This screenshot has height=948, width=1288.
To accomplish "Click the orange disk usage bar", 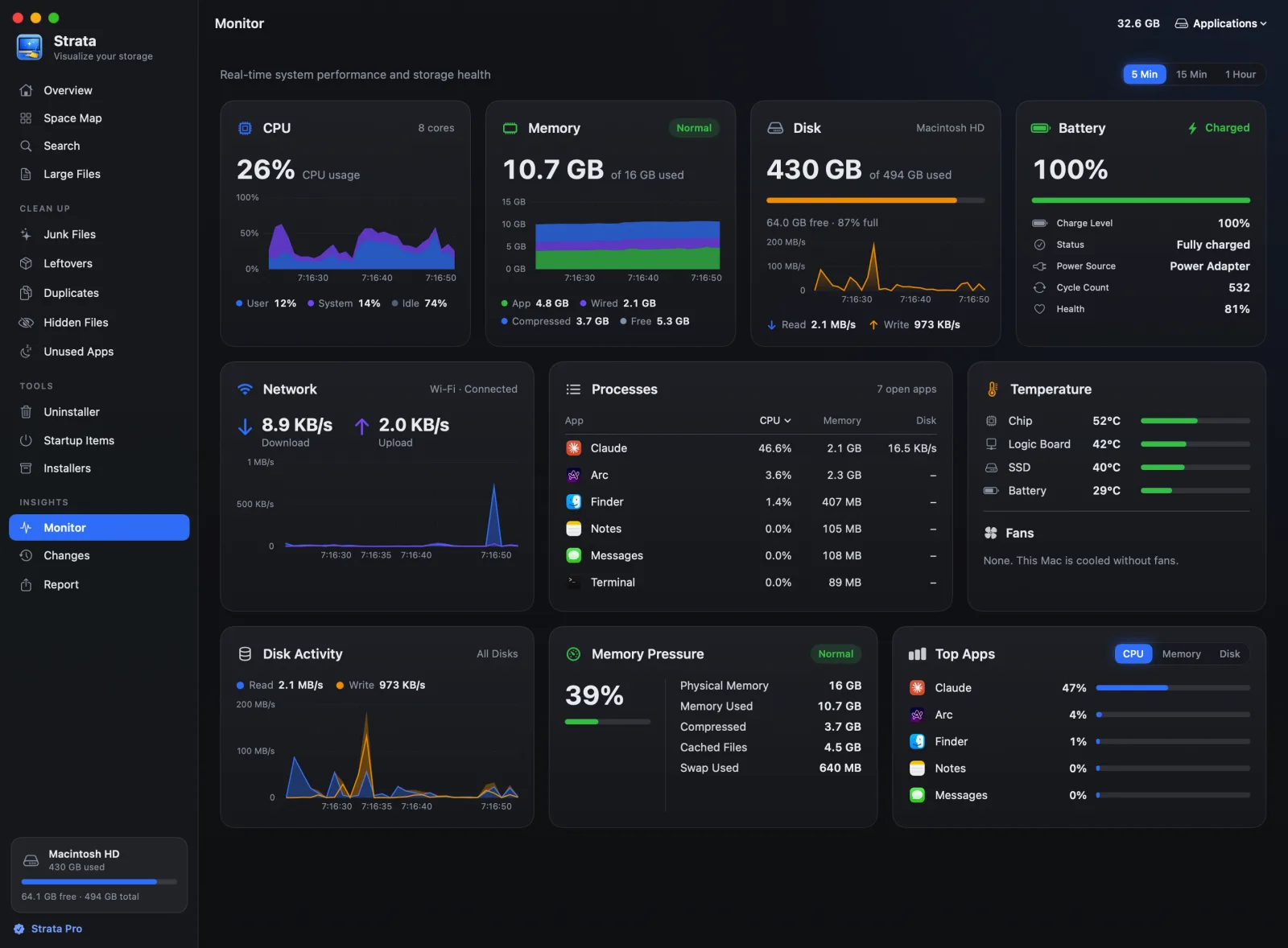I will (875, 200).
